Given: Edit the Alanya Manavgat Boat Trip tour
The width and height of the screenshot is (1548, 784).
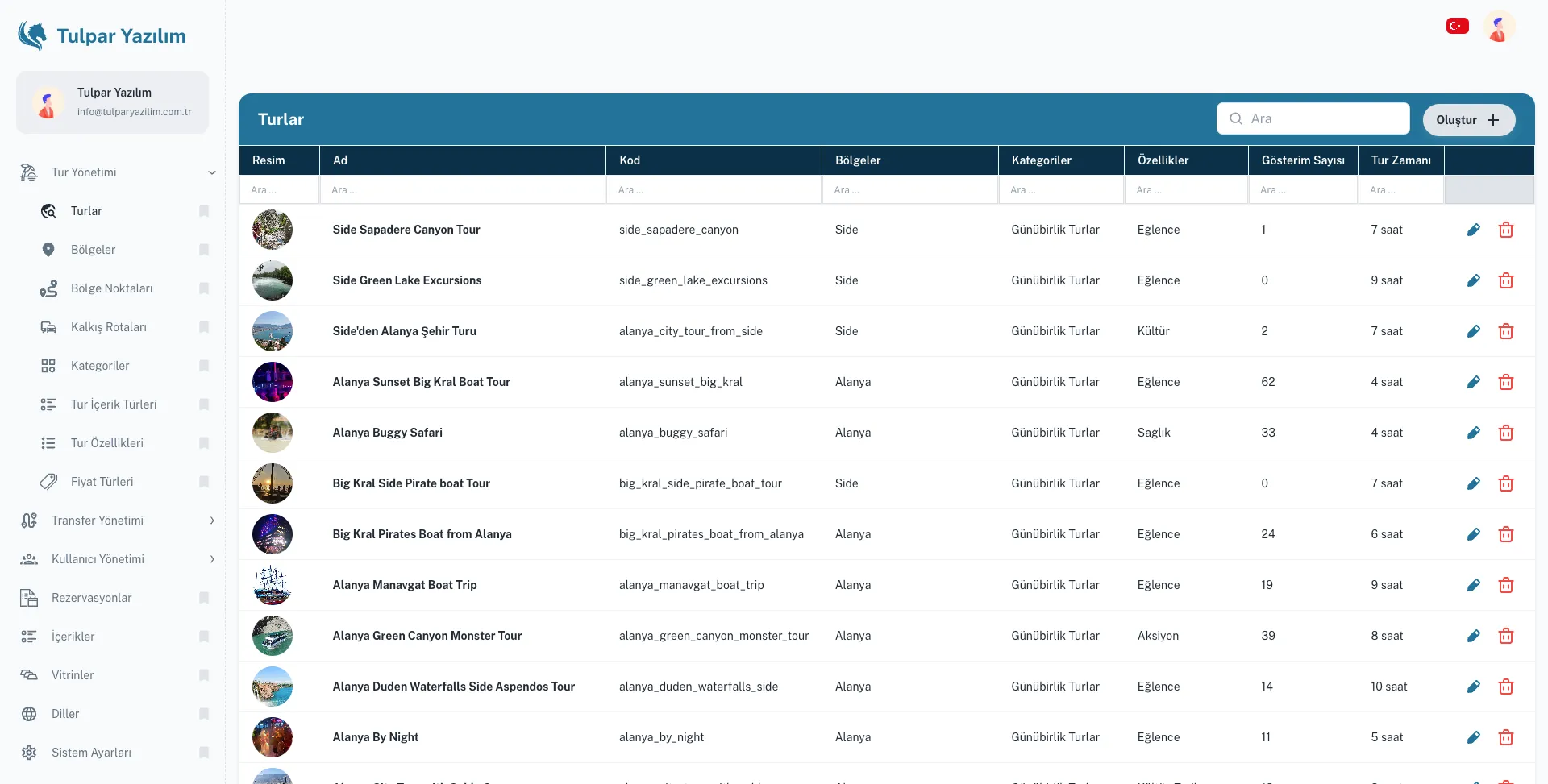Looking at the screenshot, I should pyautogui.click(x=1473, y=585).
